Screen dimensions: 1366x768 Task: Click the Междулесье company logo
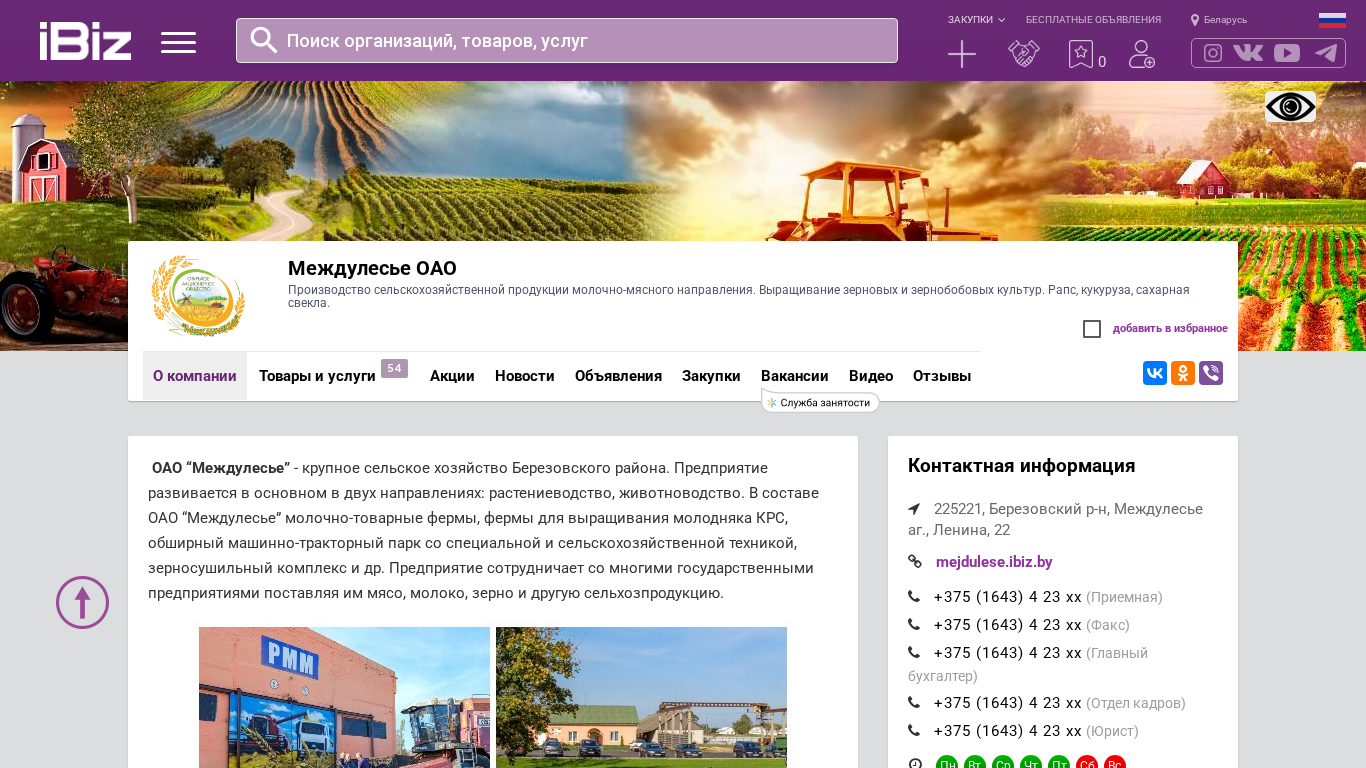[198, 296]
